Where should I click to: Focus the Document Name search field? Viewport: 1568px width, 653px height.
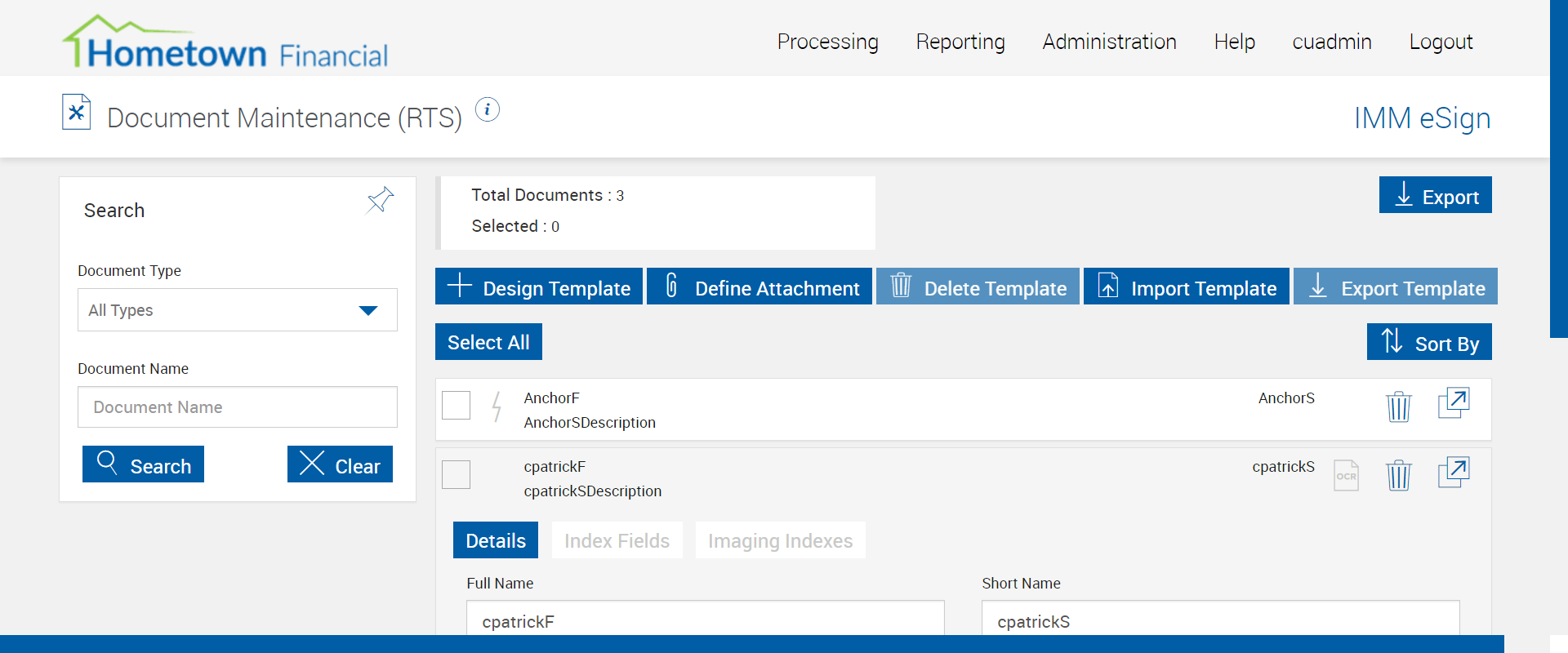pos(237,407)
